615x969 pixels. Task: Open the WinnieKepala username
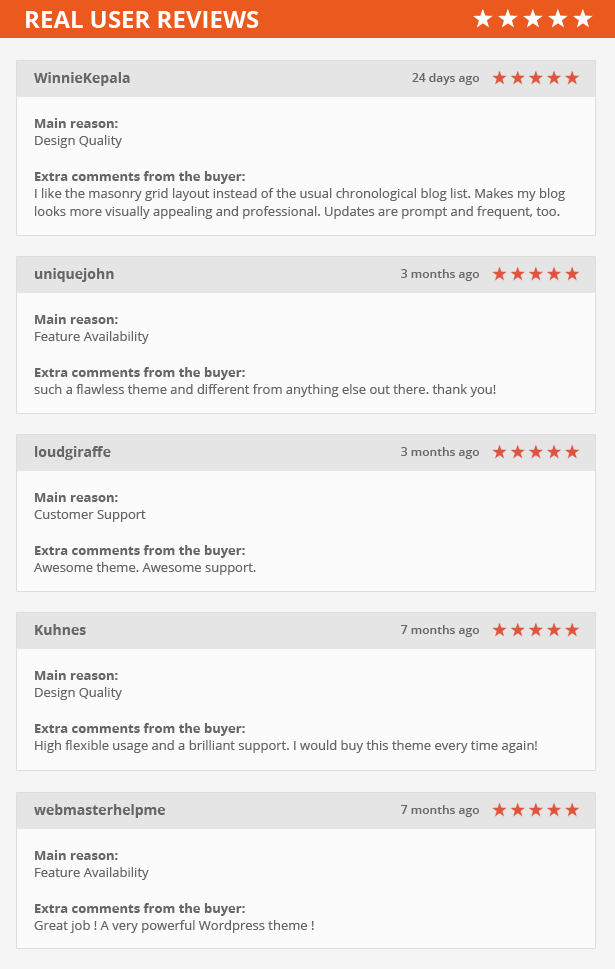[x=82, y=78]
